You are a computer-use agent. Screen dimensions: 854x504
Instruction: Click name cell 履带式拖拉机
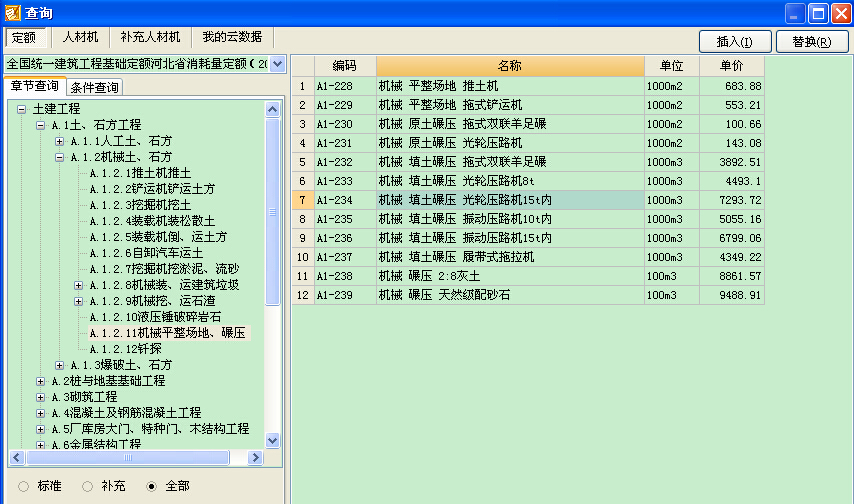(510, 257)
